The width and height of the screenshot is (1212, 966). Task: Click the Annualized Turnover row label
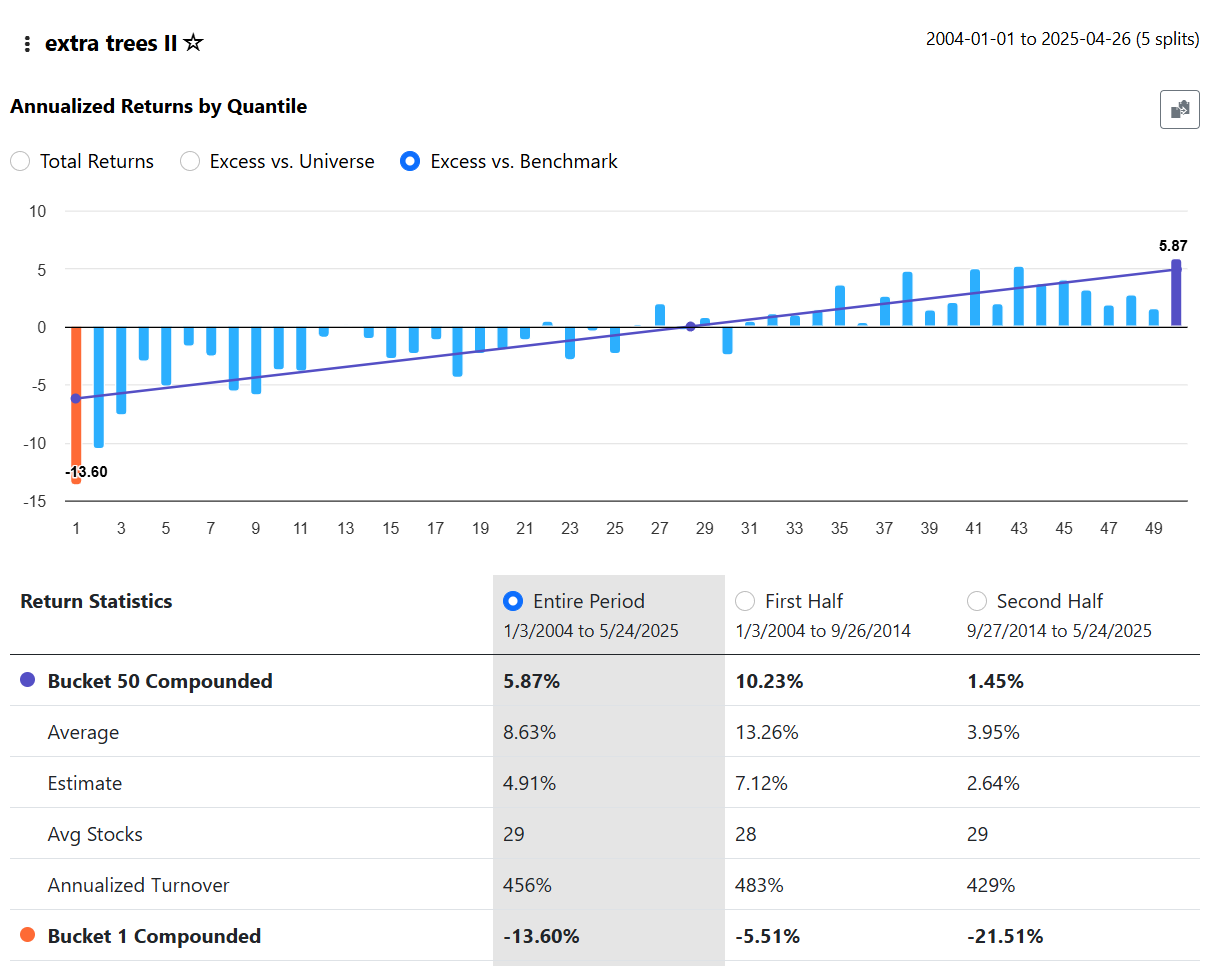click(x=138, y=885)
